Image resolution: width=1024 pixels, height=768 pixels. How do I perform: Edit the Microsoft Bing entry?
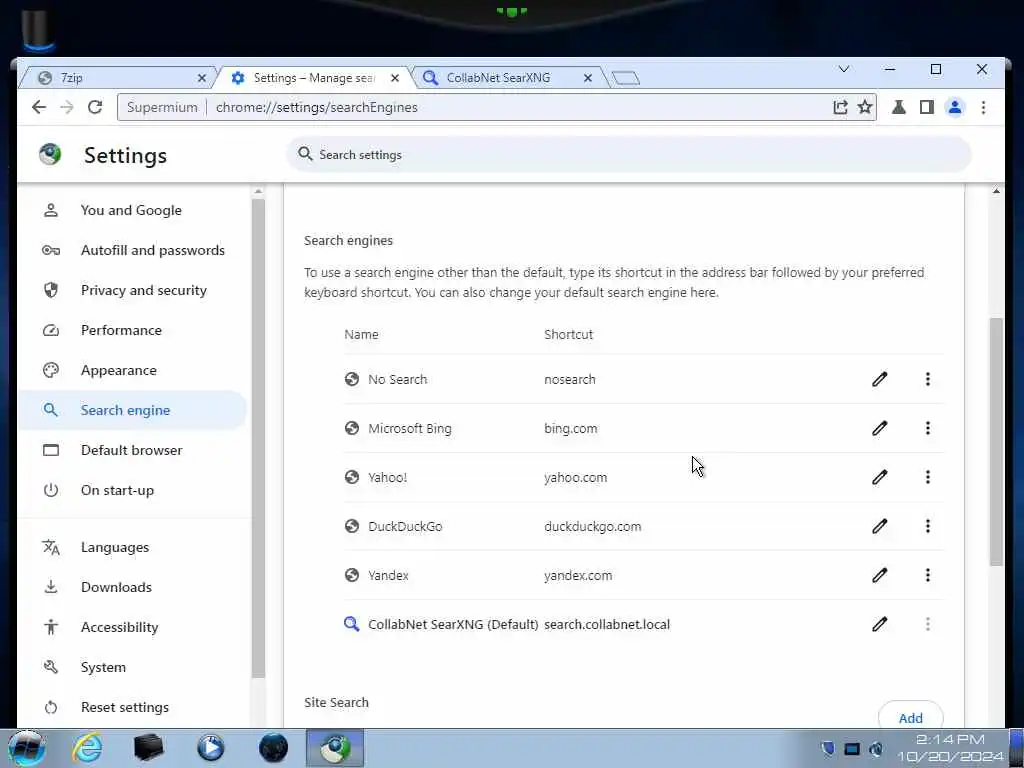click(879, 428)
